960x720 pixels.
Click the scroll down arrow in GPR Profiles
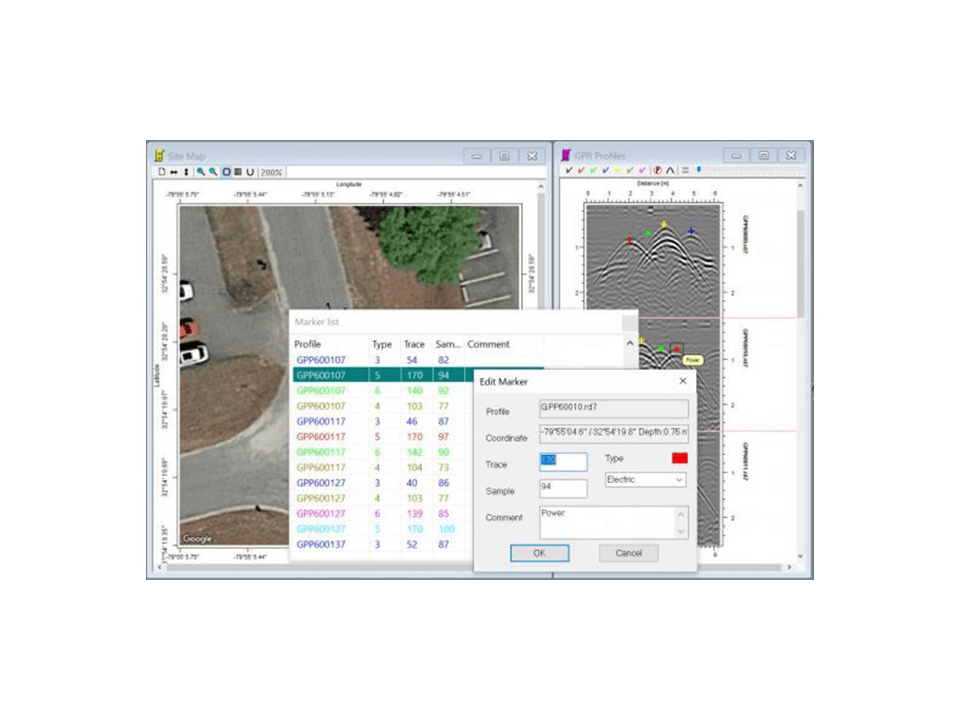[x=800, y=556]
